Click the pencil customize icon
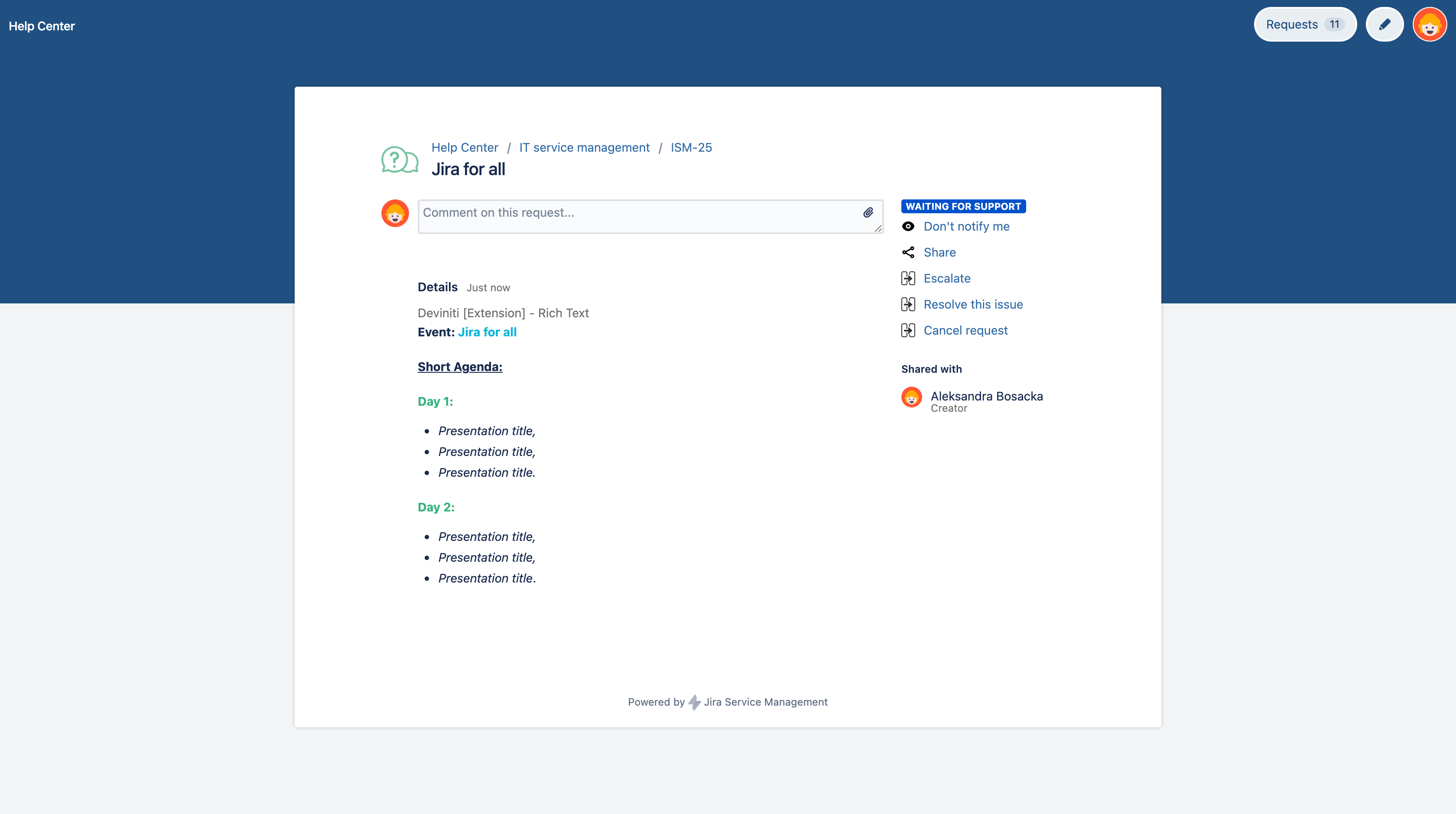The height and width of the screenshot is (814, 1456). click(x=1384, y=24)
